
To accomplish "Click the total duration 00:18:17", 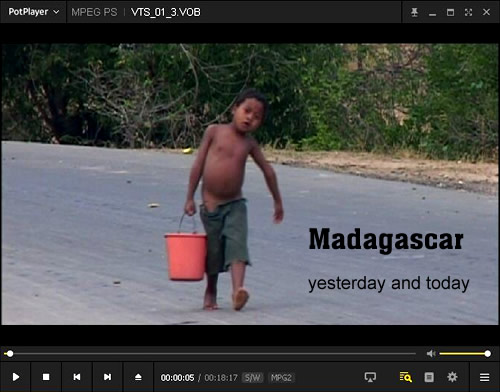I will pos(221,378).
